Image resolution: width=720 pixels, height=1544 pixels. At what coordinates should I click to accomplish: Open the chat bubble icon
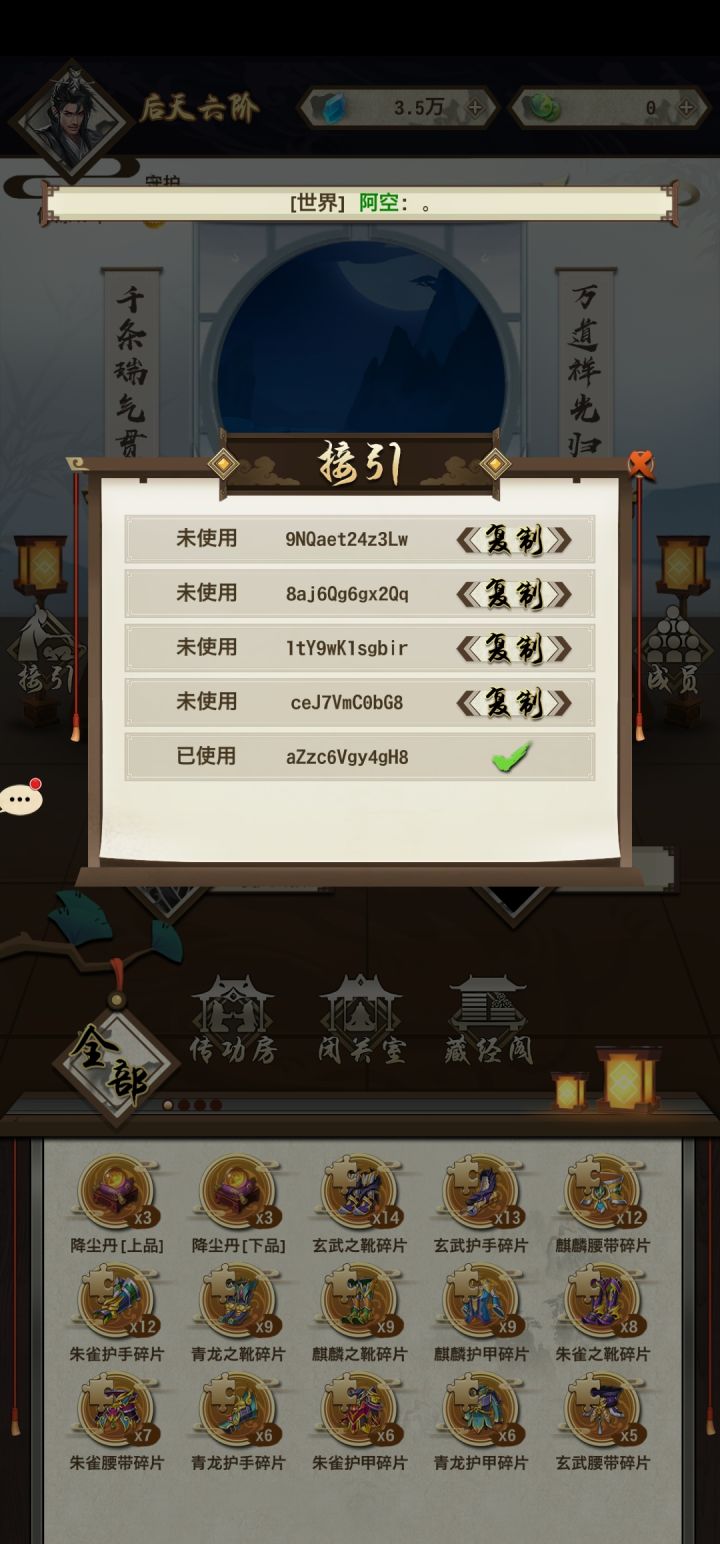[21, 799]
